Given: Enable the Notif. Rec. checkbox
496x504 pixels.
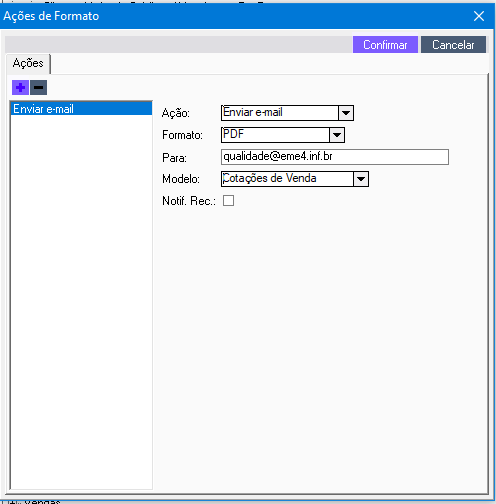Looking at the screenshot, I should click(228, 201).
